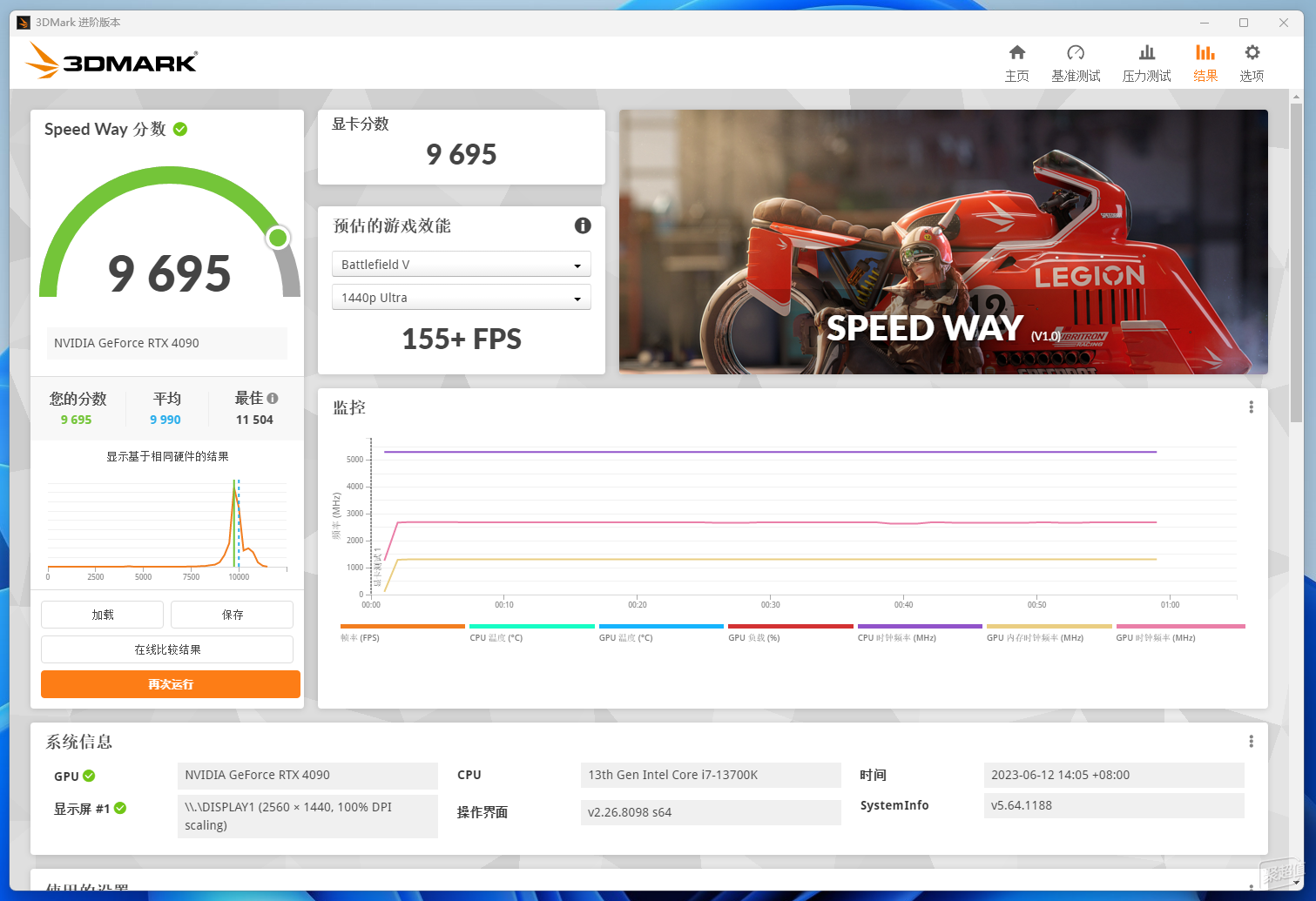Image resolution: width=1316 pixels, height=901 pixels.
Task: Click the best score 11 504
Action: click(x=254, y=420)
